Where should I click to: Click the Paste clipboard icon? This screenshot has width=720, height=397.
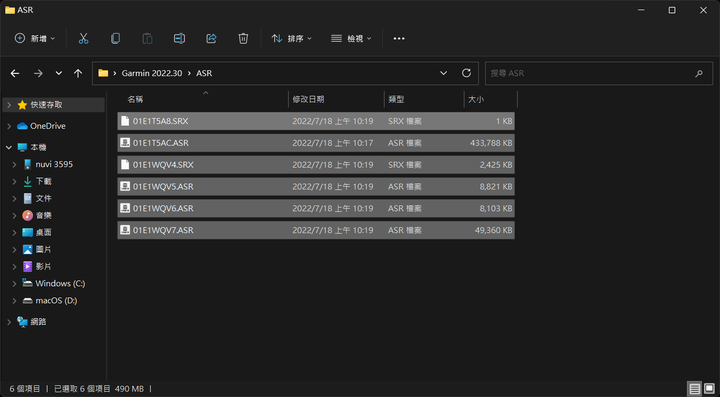[147, 39]
